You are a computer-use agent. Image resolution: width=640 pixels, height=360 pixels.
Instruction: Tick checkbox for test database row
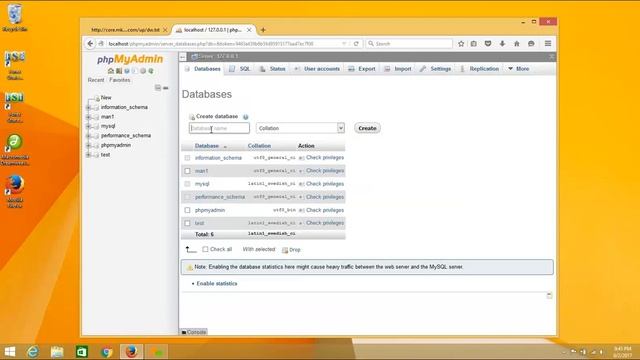[x=187, y=223]
